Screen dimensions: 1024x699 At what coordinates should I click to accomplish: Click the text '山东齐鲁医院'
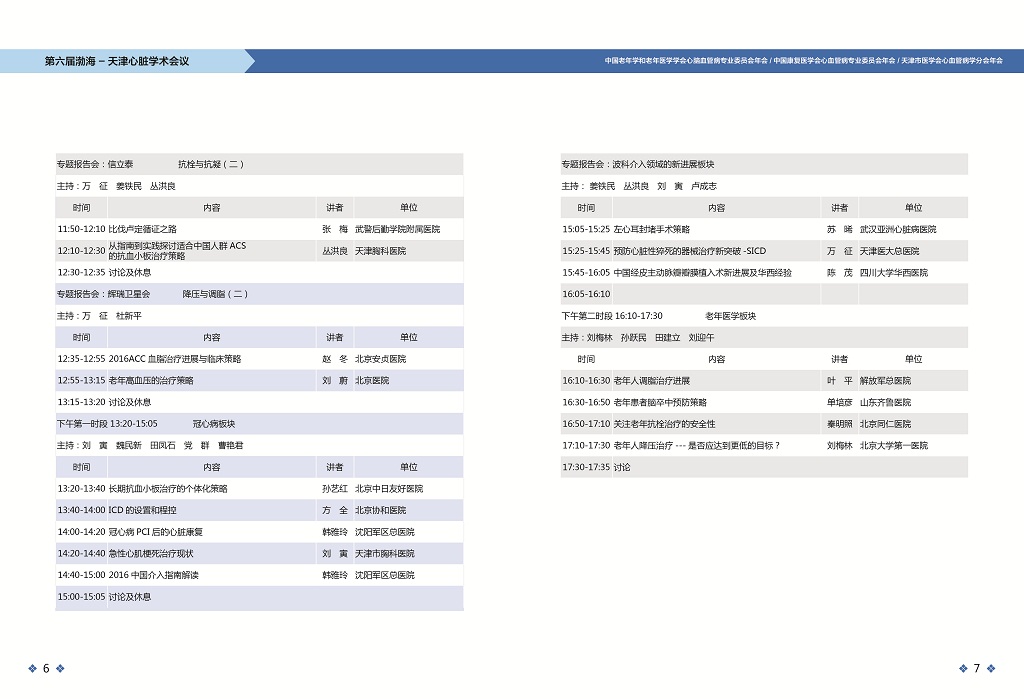click(x=885, y=402)
